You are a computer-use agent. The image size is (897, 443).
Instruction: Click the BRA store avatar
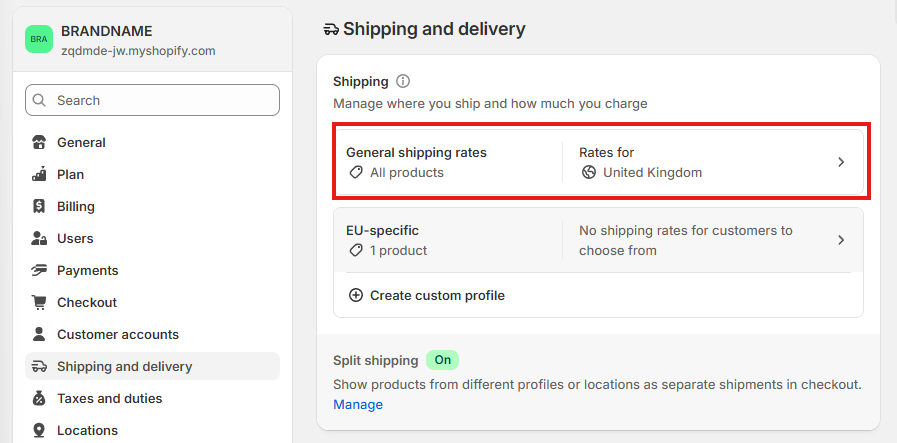click(x=39, y=39)
